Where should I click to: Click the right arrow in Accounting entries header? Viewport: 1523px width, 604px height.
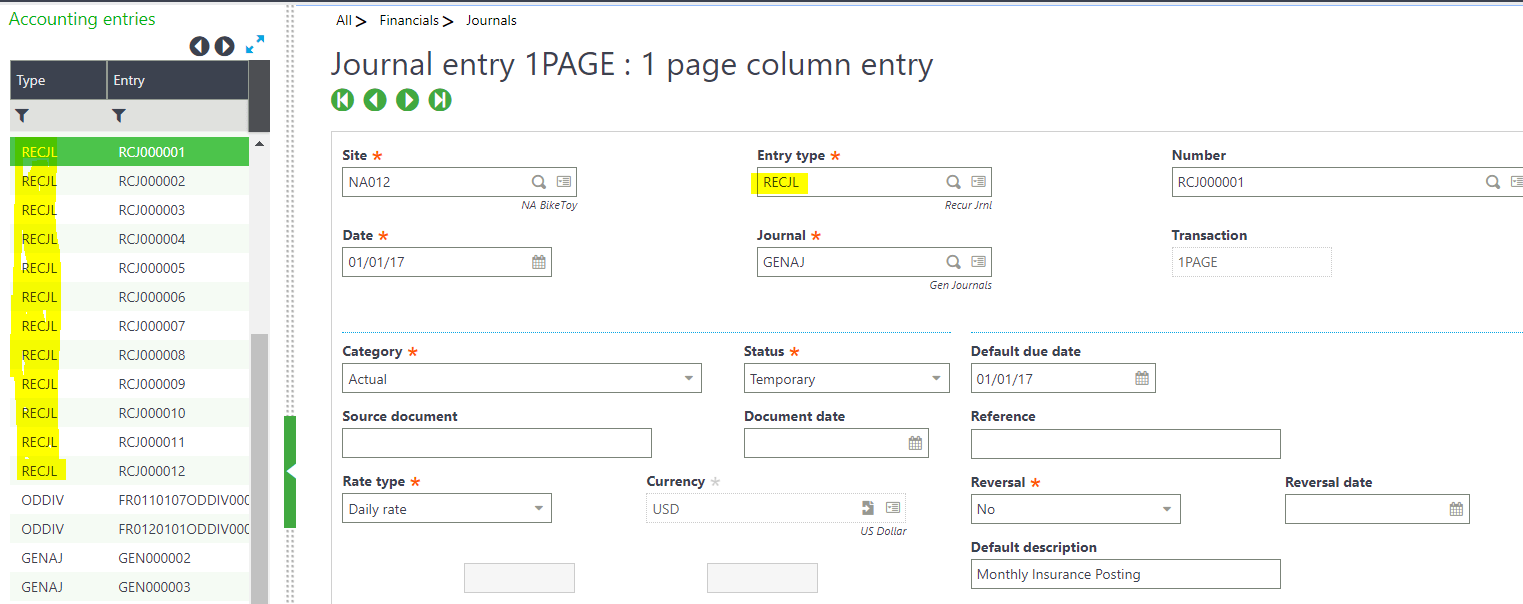224,45
